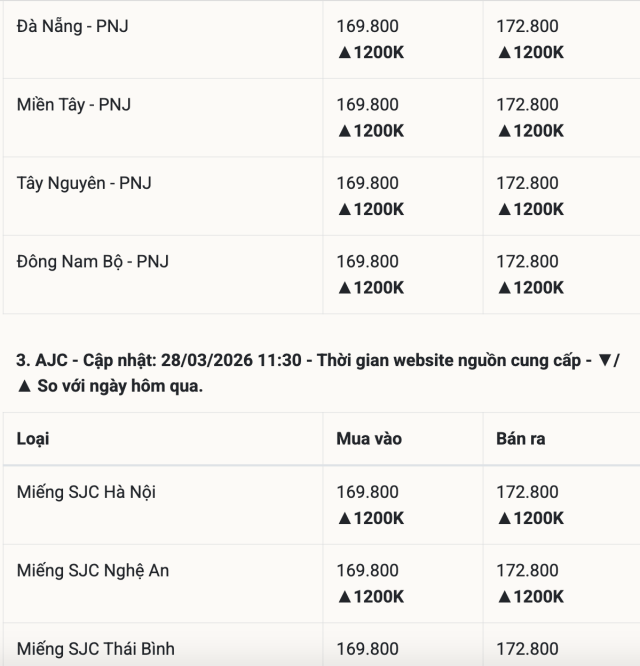The height and width of the screenshot is (666, 640).
Task: Click the "Mua vào" column header in AJC table
Action: coord(369,439)
